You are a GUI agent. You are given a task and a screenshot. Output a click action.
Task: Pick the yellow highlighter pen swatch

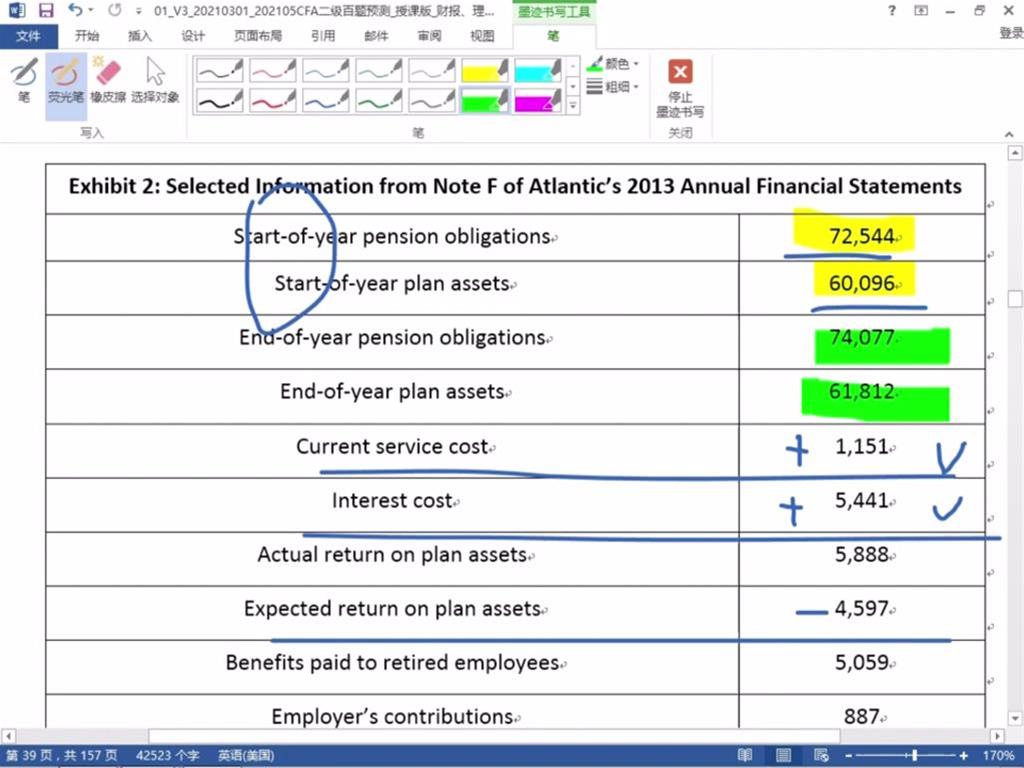click(485, 70)
